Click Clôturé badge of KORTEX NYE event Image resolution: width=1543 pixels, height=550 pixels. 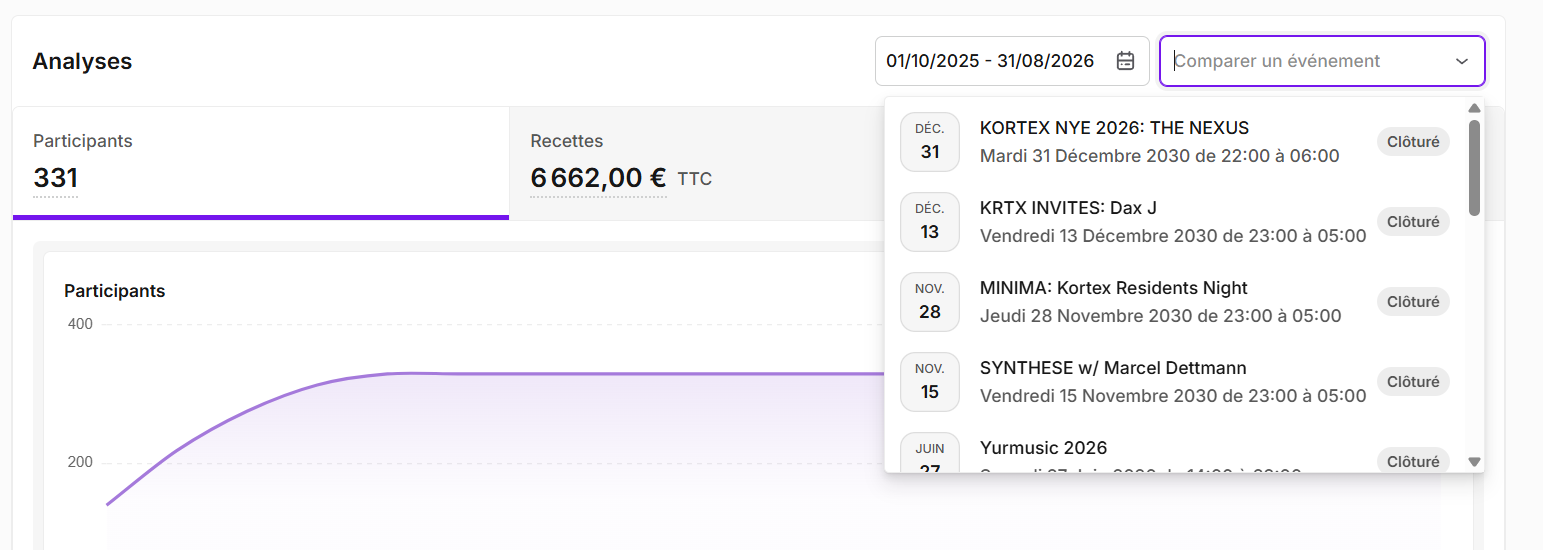coord(1413,142)
